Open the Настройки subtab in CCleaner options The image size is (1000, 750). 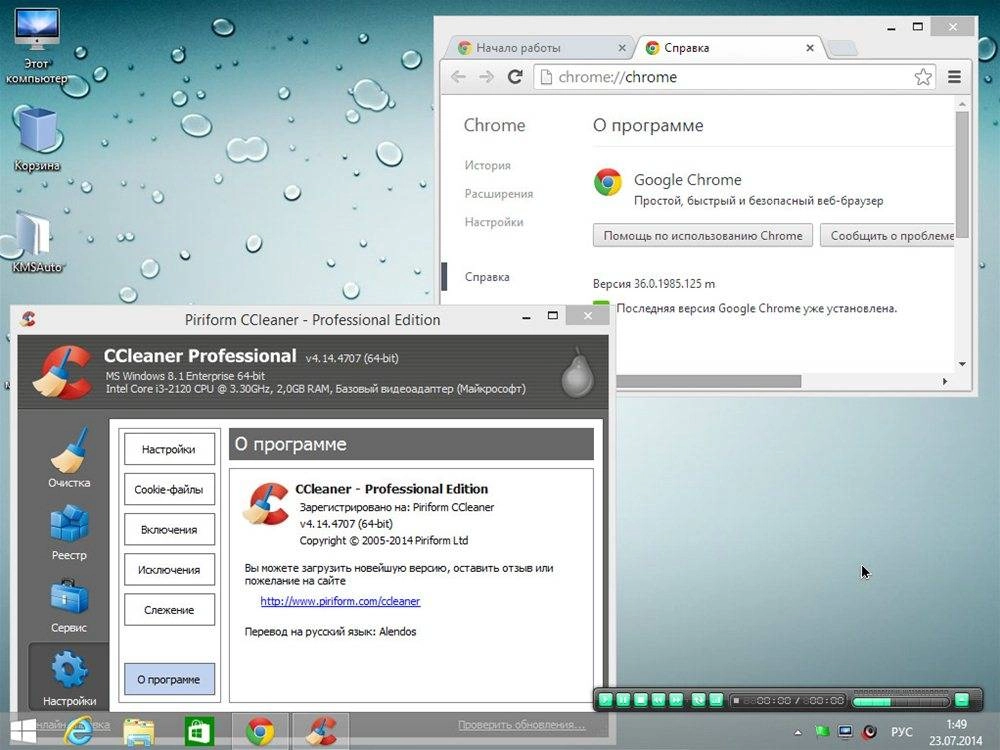[169, 449]
